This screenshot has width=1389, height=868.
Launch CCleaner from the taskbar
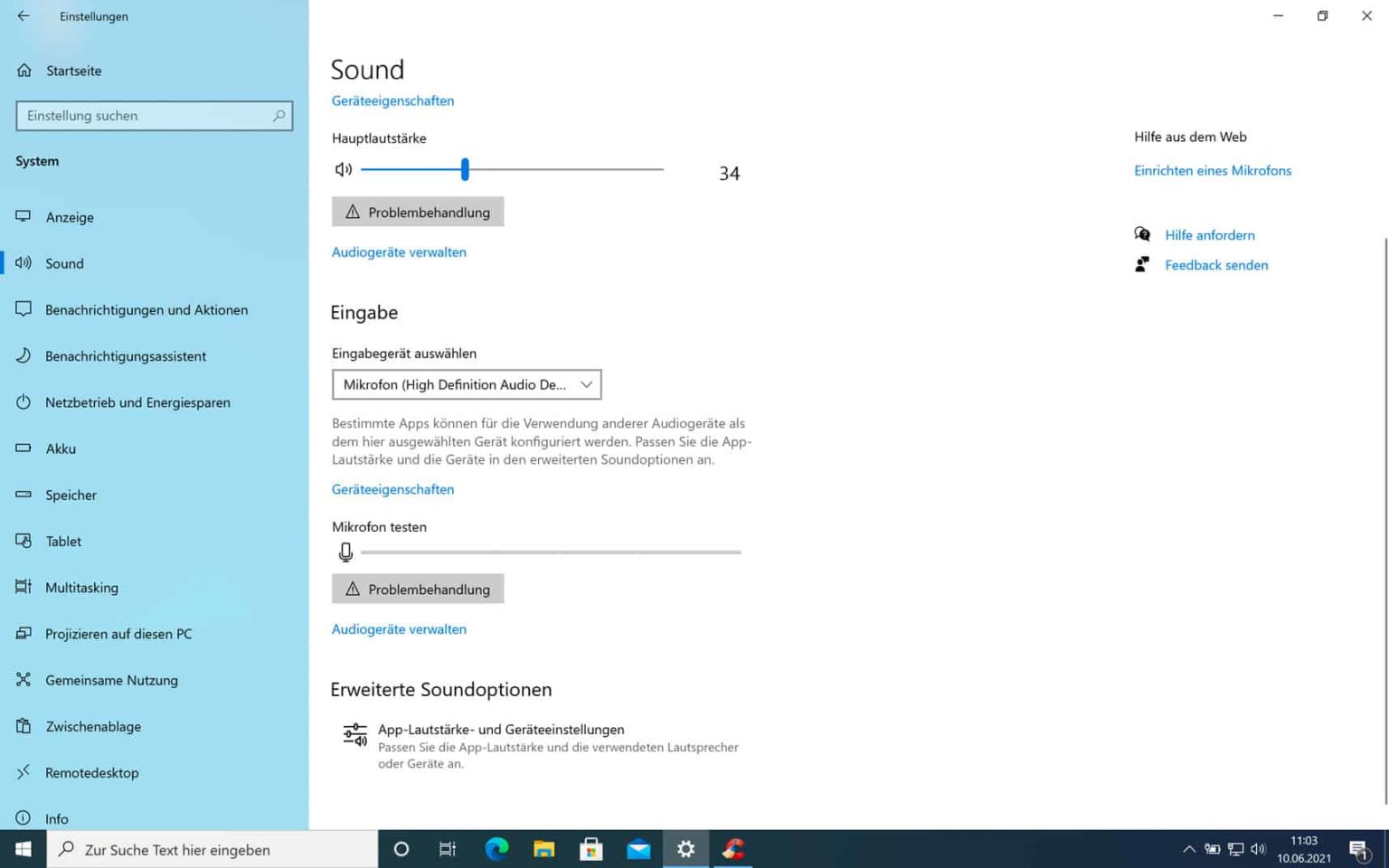point(732,849)
